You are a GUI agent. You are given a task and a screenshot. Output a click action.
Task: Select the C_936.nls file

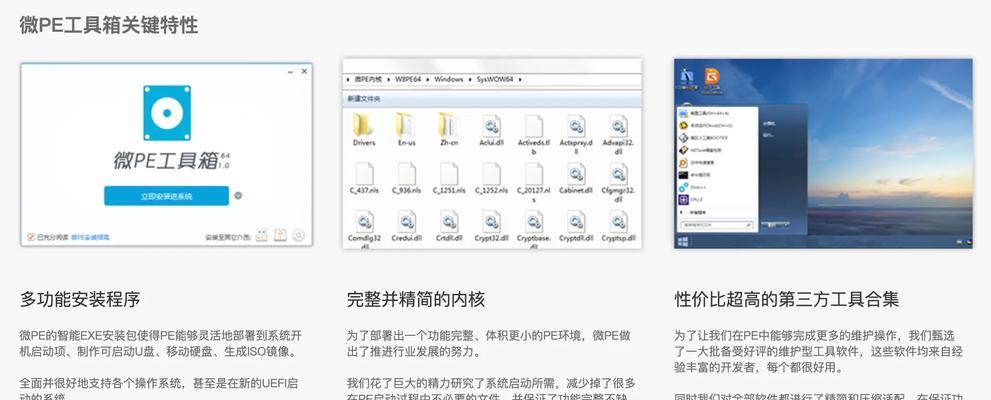406,178
